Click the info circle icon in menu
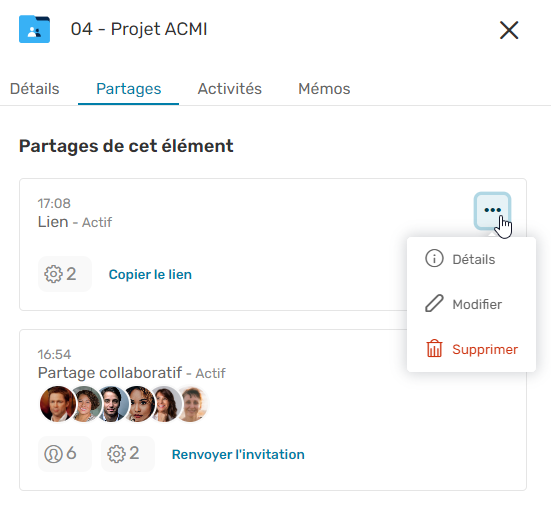 click(x=434, y=259)
